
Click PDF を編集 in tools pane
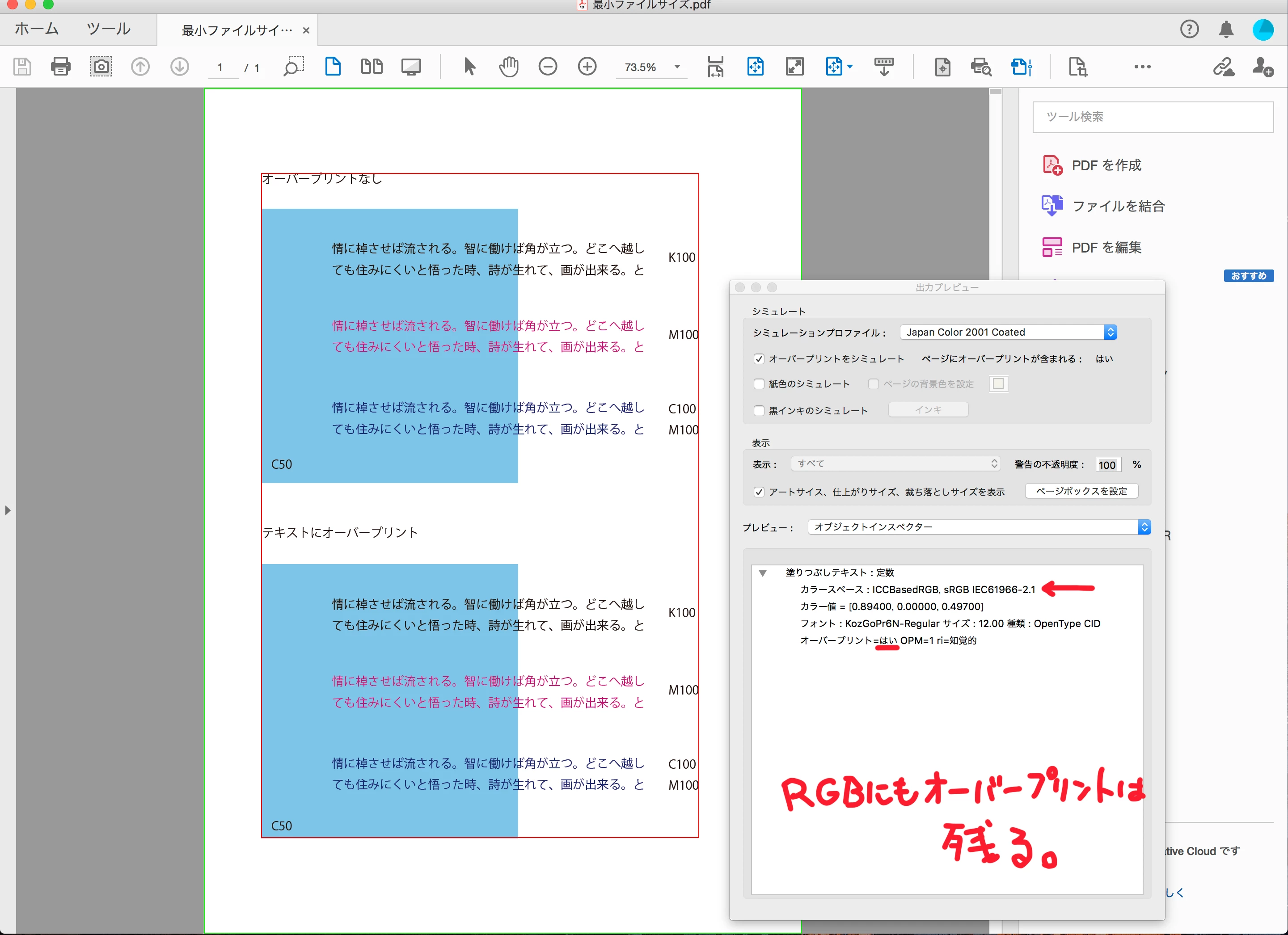pyautogui.click(x=1106, y=248)
